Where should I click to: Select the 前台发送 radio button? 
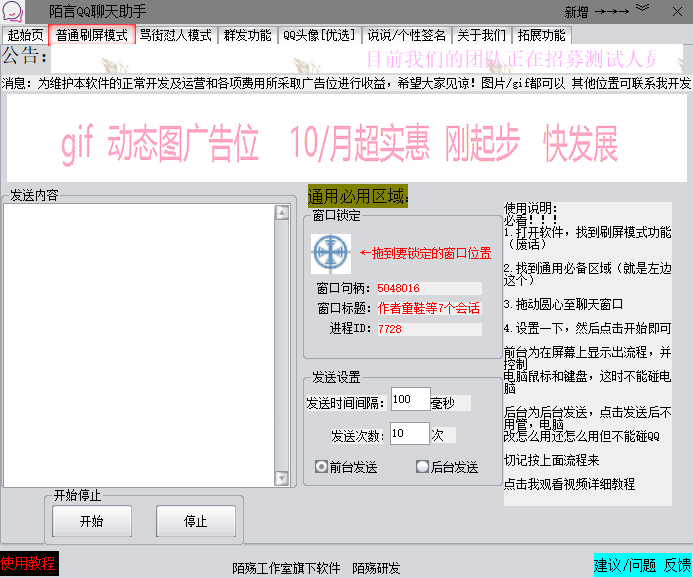point(321,466)
